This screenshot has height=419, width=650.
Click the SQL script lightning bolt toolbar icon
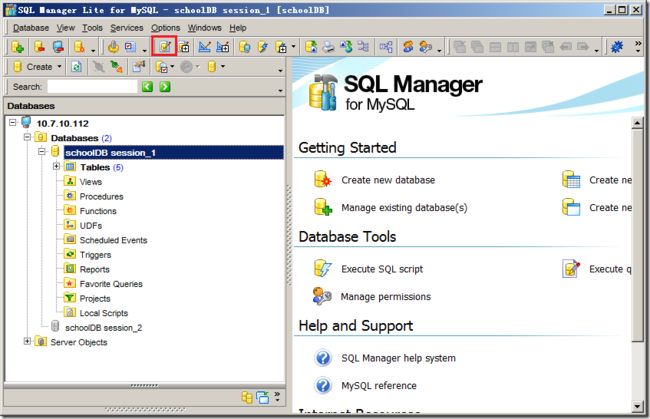pyautogui.click(x=262, y=47)
